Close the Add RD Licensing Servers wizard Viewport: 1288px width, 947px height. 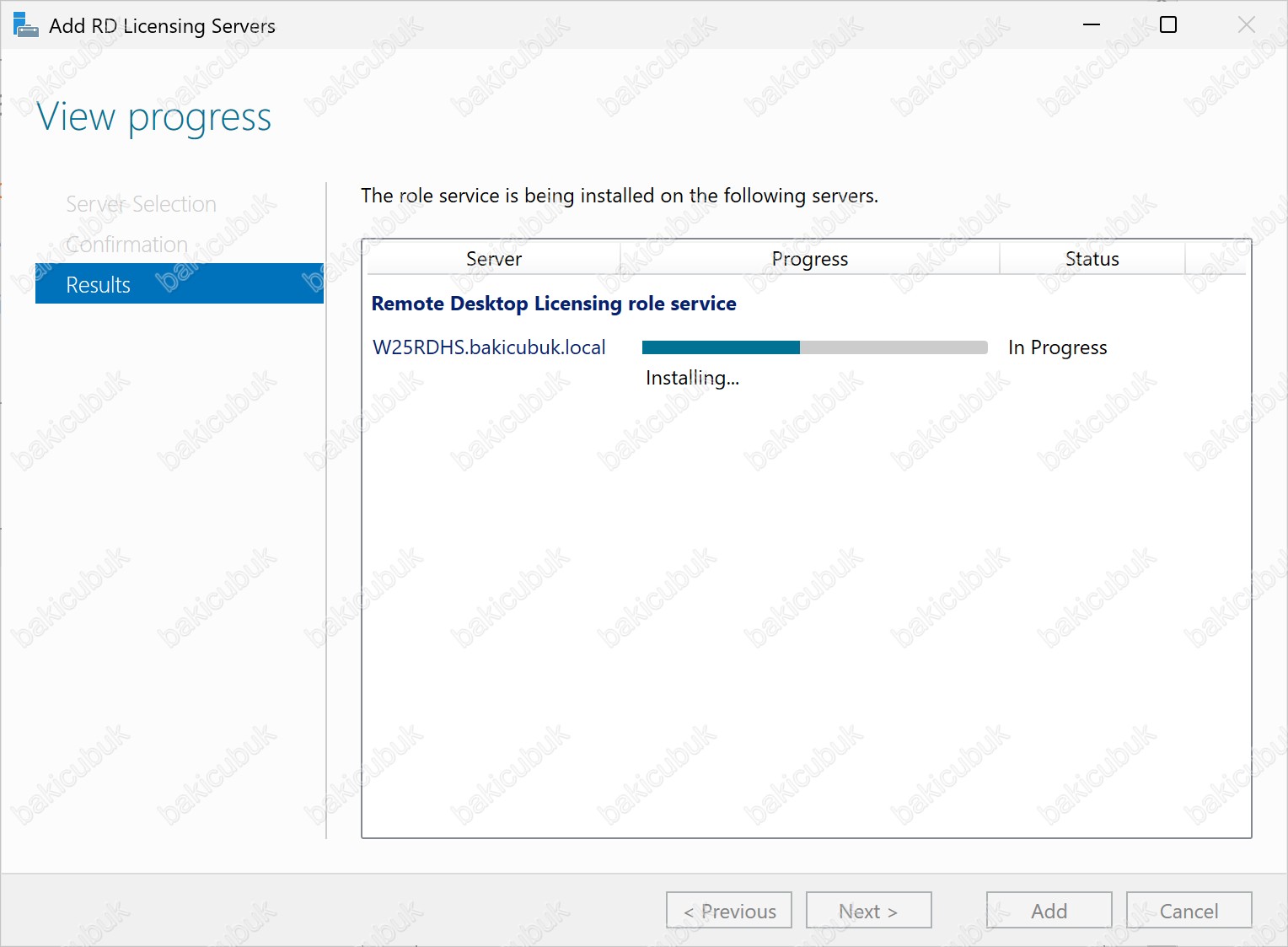tap(1246, 25)
